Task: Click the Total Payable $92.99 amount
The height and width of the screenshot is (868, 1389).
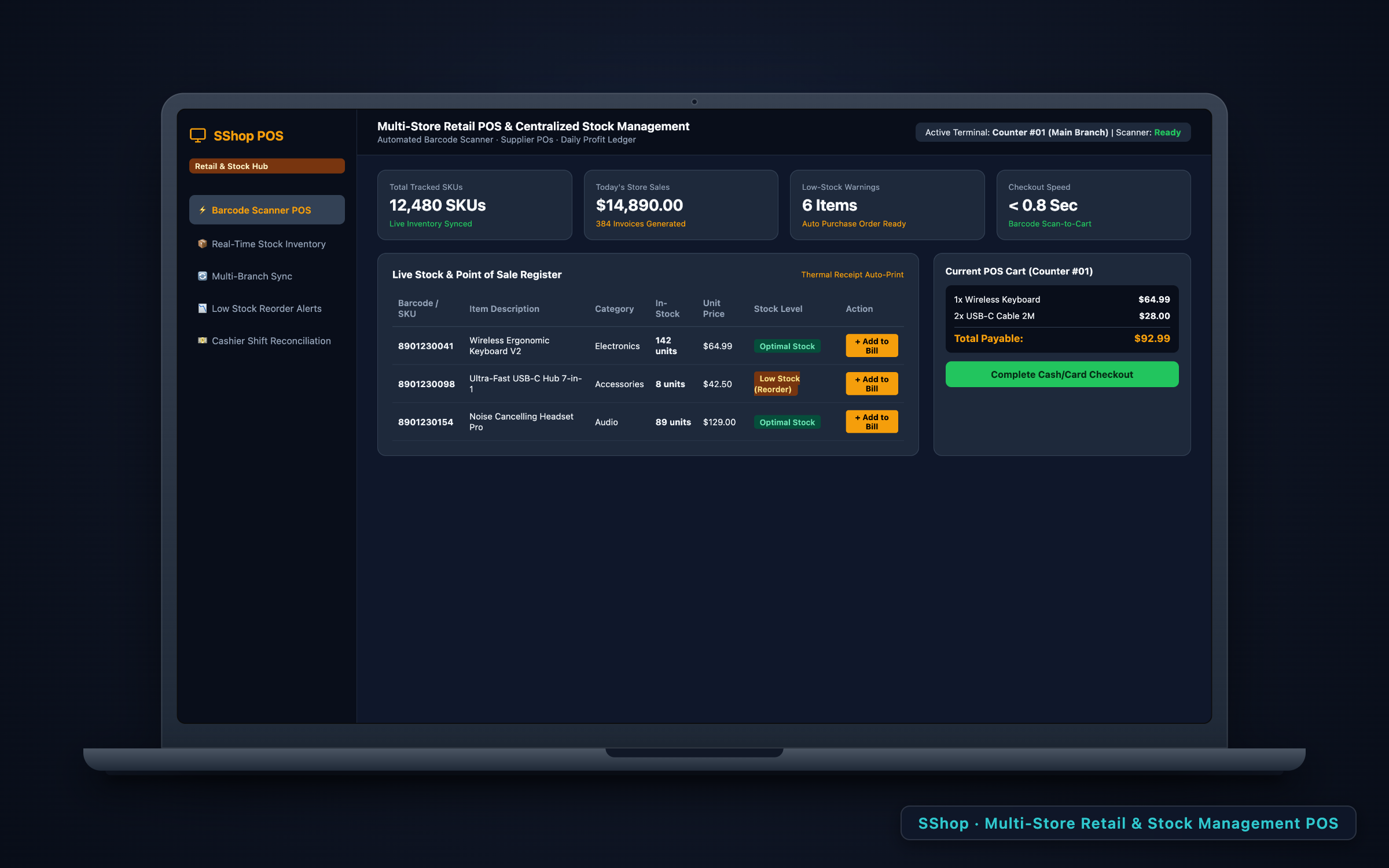Action: pos(1152,339)
